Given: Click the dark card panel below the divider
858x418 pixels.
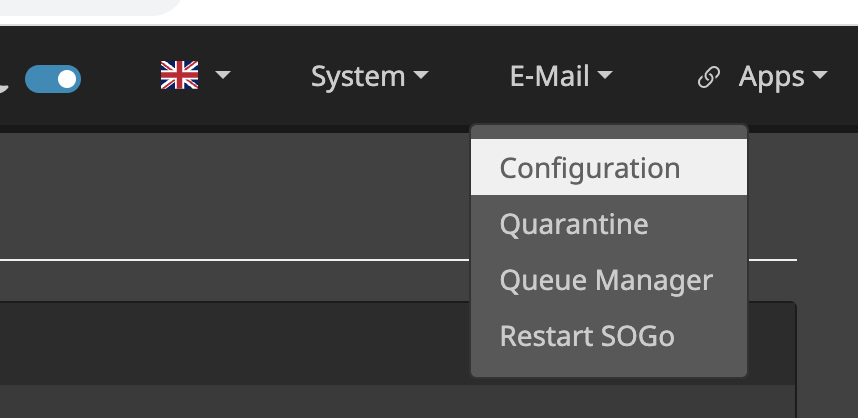Looking at the screenshot, I should (230, 360).
